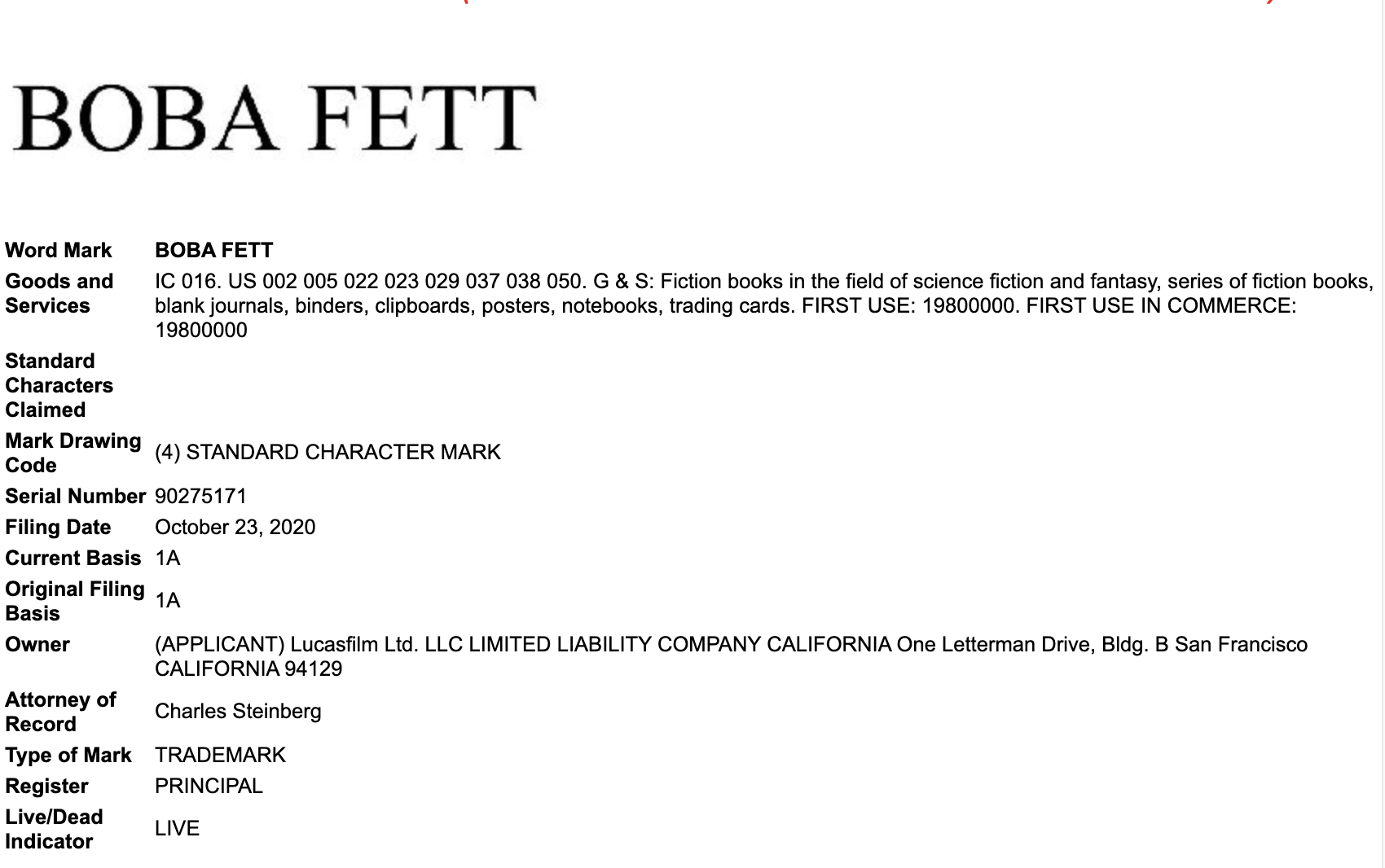
Task: Click the Live/Dead Indicator label
Action: 54,829
